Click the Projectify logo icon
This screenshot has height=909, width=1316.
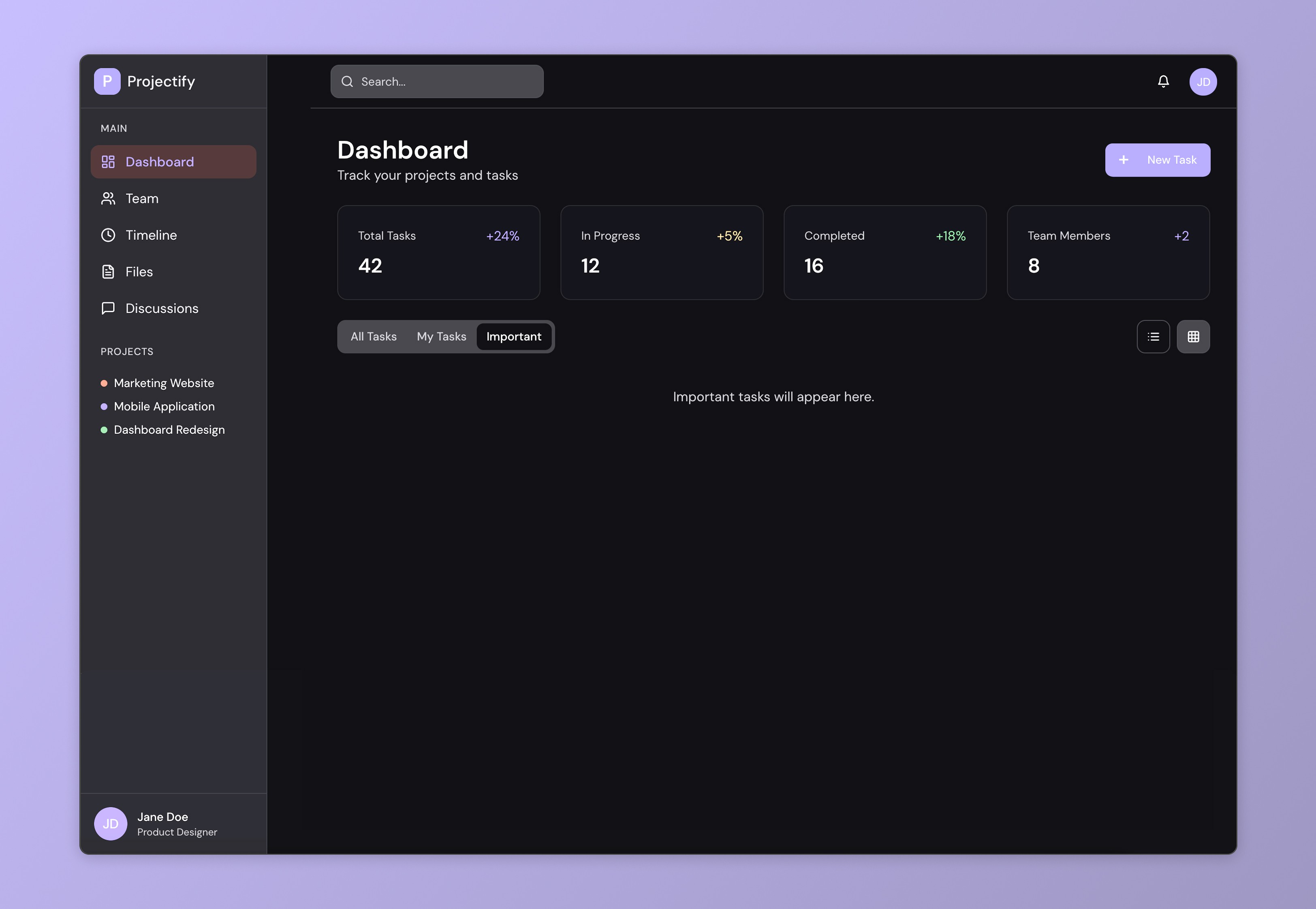(x=107, y=81)
